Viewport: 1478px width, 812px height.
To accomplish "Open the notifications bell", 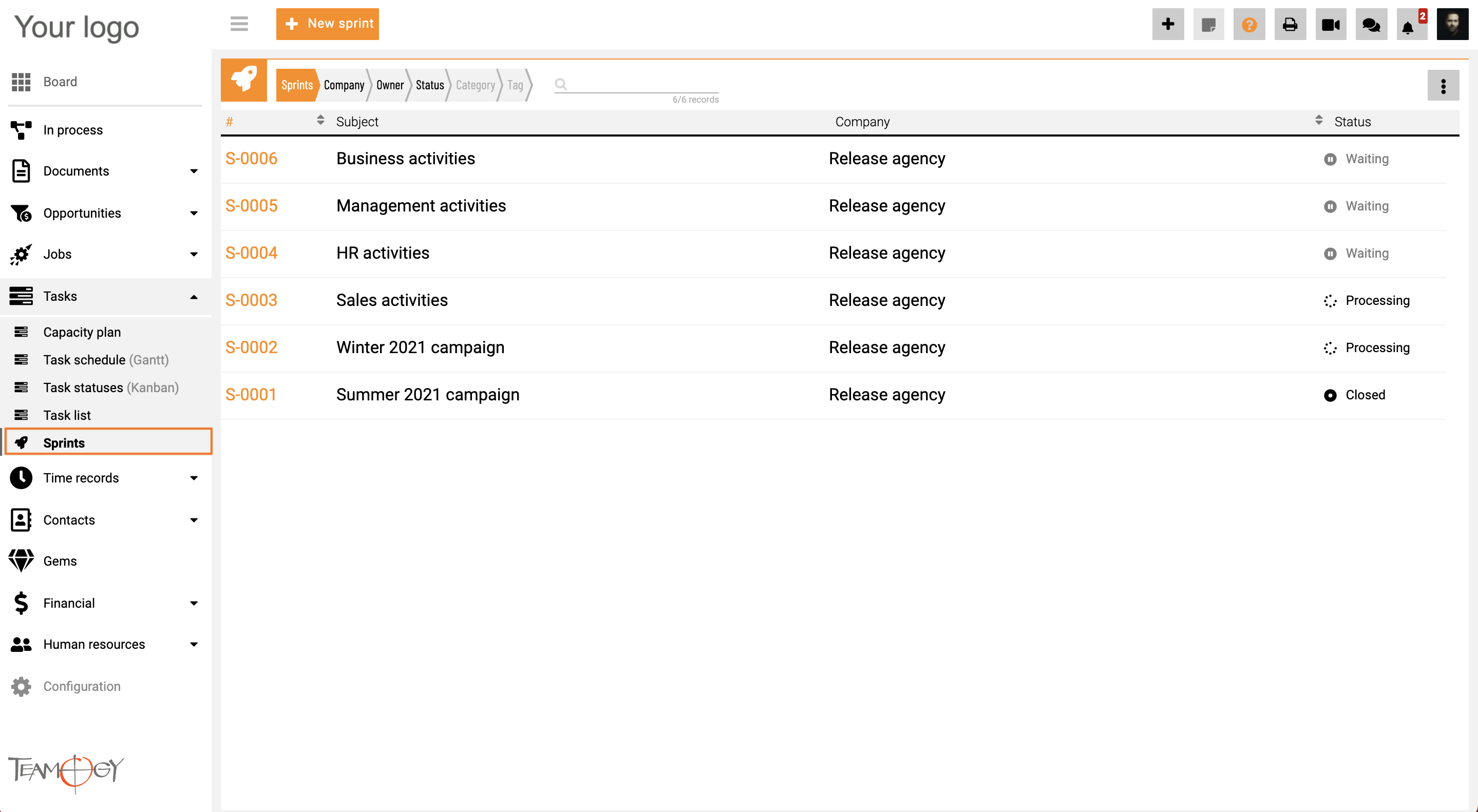I will (x=1408, y=26).
